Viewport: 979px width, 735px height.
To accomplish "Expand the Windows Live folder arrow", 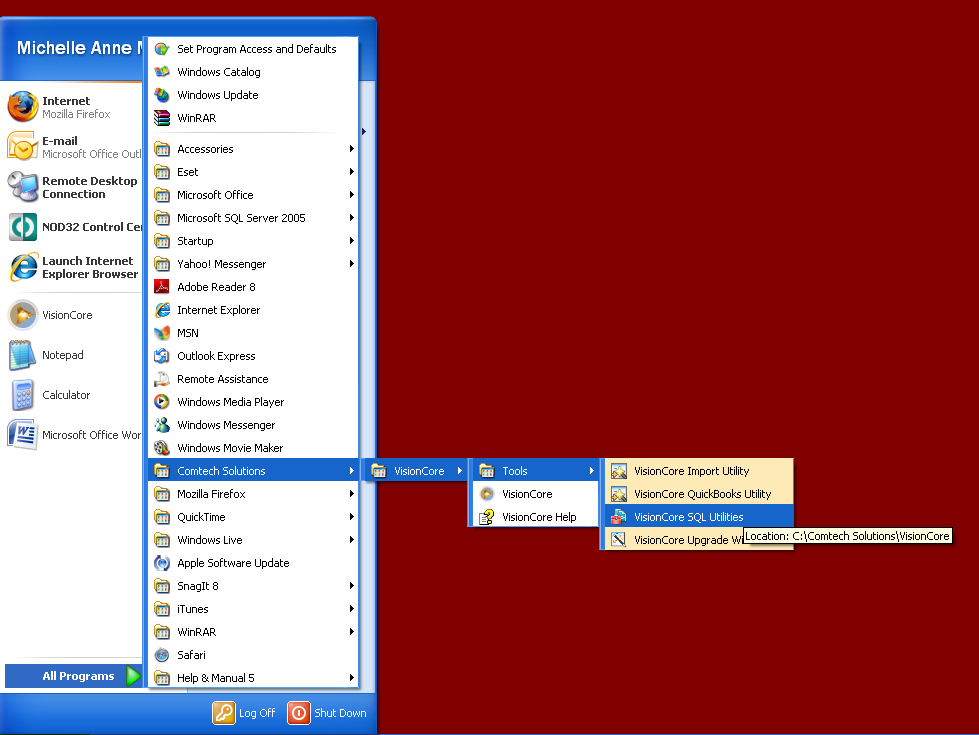I will click(352, 540).
